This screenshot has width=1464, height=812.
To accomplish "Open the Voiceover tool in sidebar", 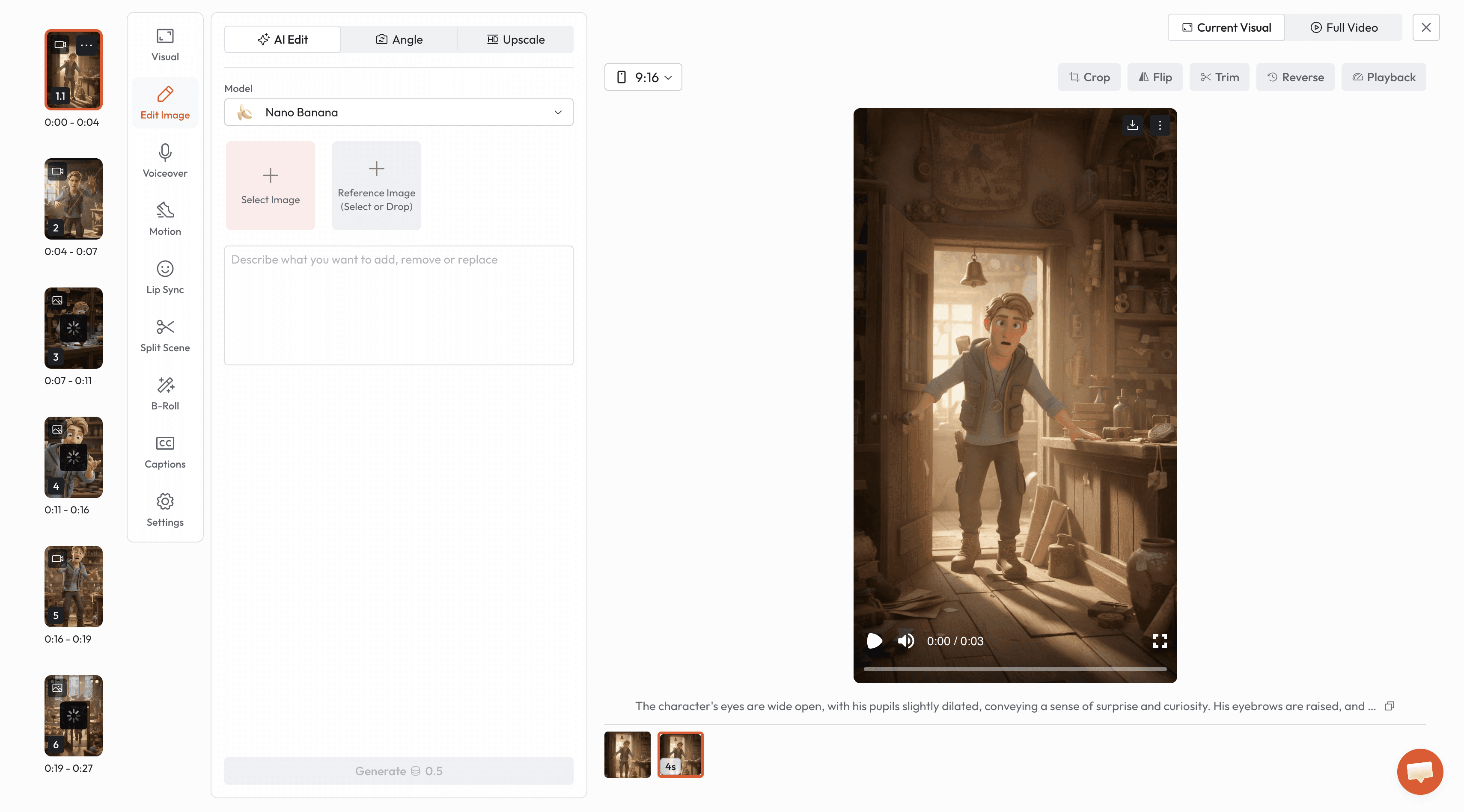I will [x=165, y=161].
